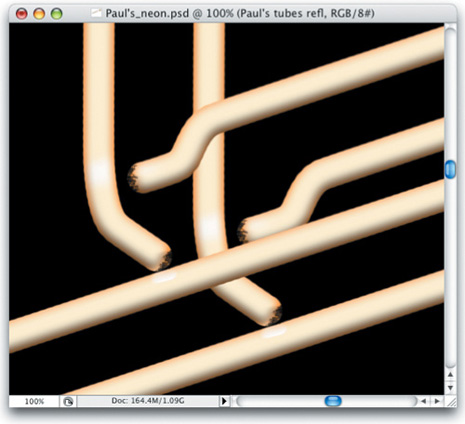Click charred tip of the left bent tube
This screenshot has width=465, height=424.
pos(165,261)
